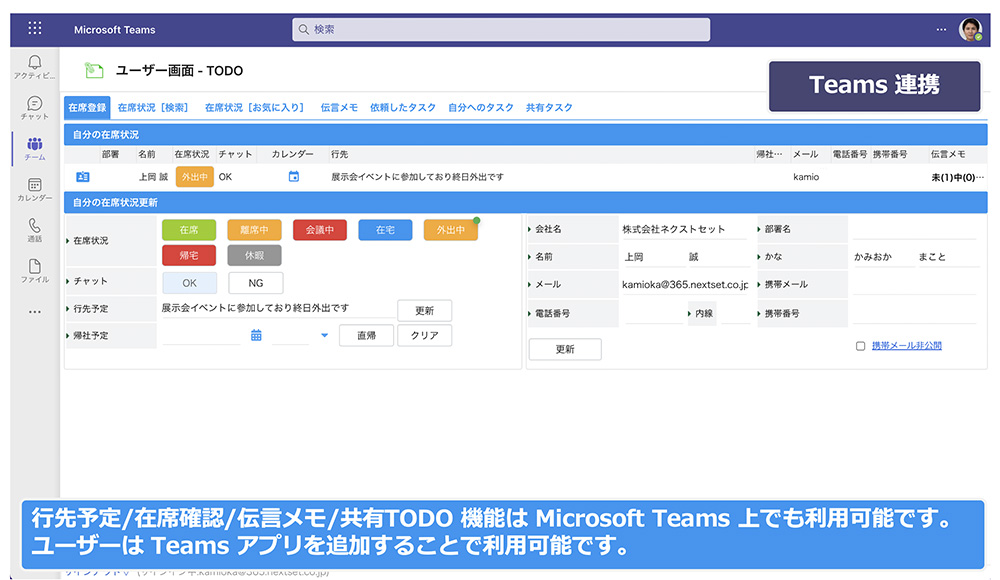Open the 携帯メール非公開 link
Image resolution: width=1000 pixels, height=580 pixels.
pos(906,345)
